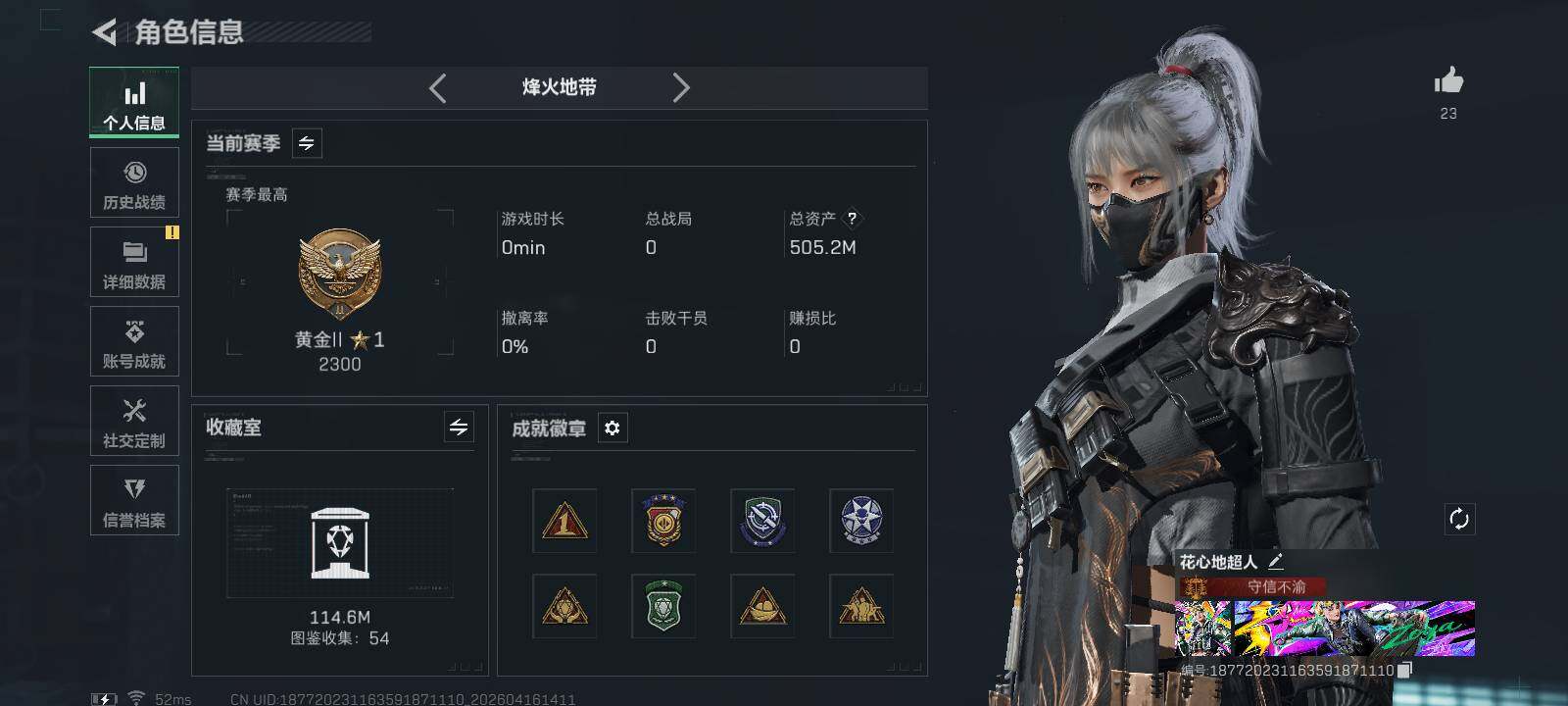
Task: Open 社交定制 in the sidebar
Action: pos(134,421)
